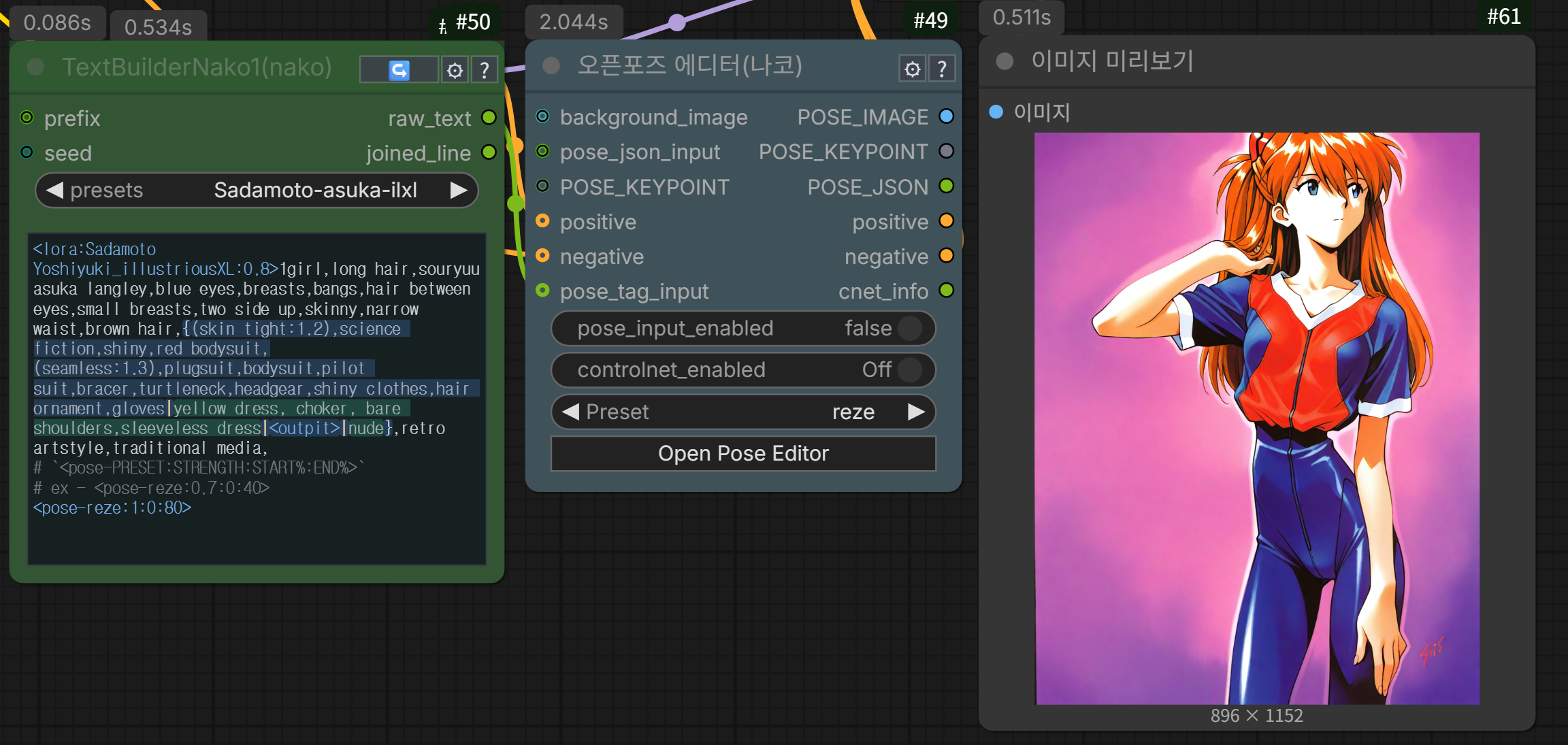
Task: Open the OpenPose editor node's settings gear
Action: tap(912, 69)
